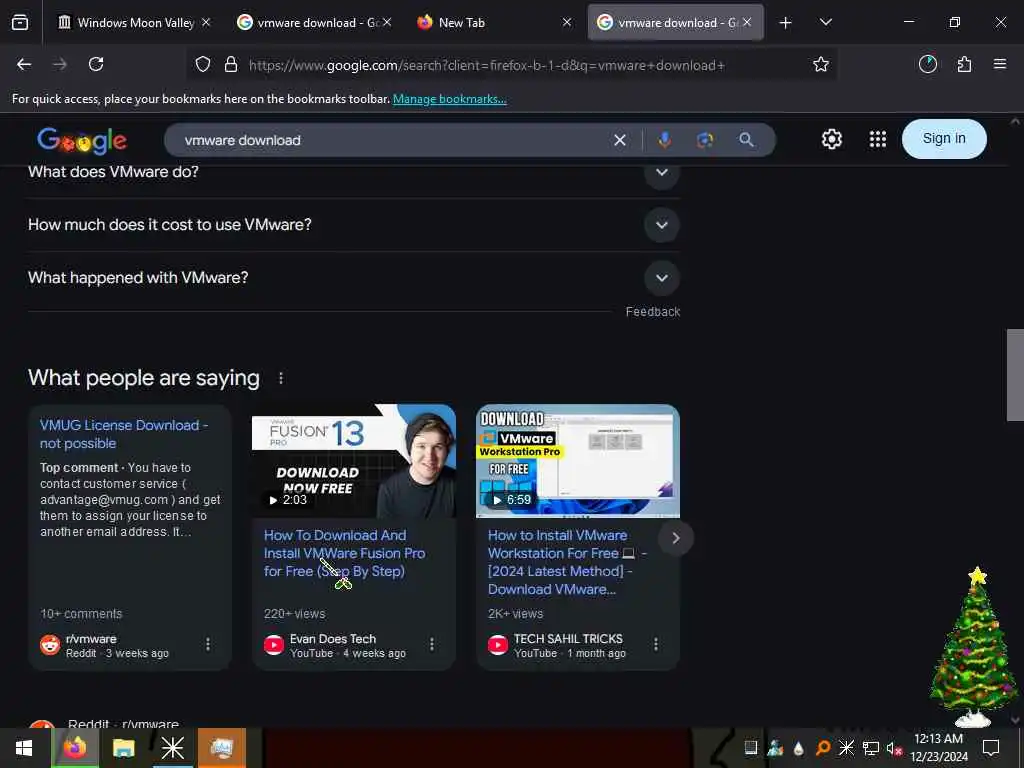Open VMUG License Download not possible link

click(x=124, y=434)
